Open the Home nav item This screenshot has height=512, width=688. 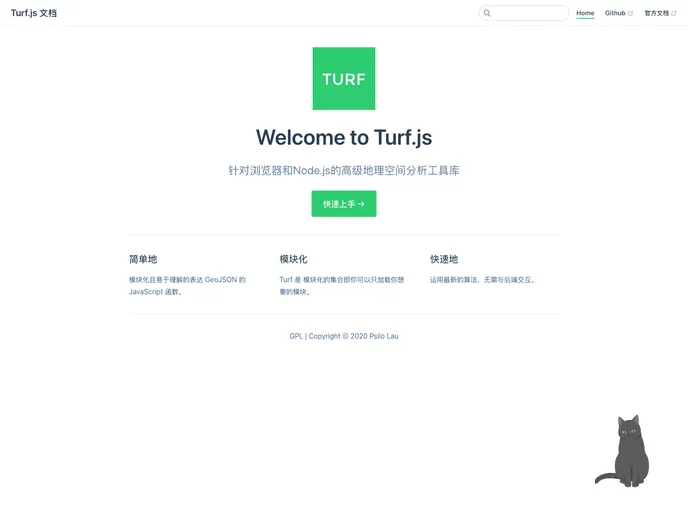coord(585,13)
